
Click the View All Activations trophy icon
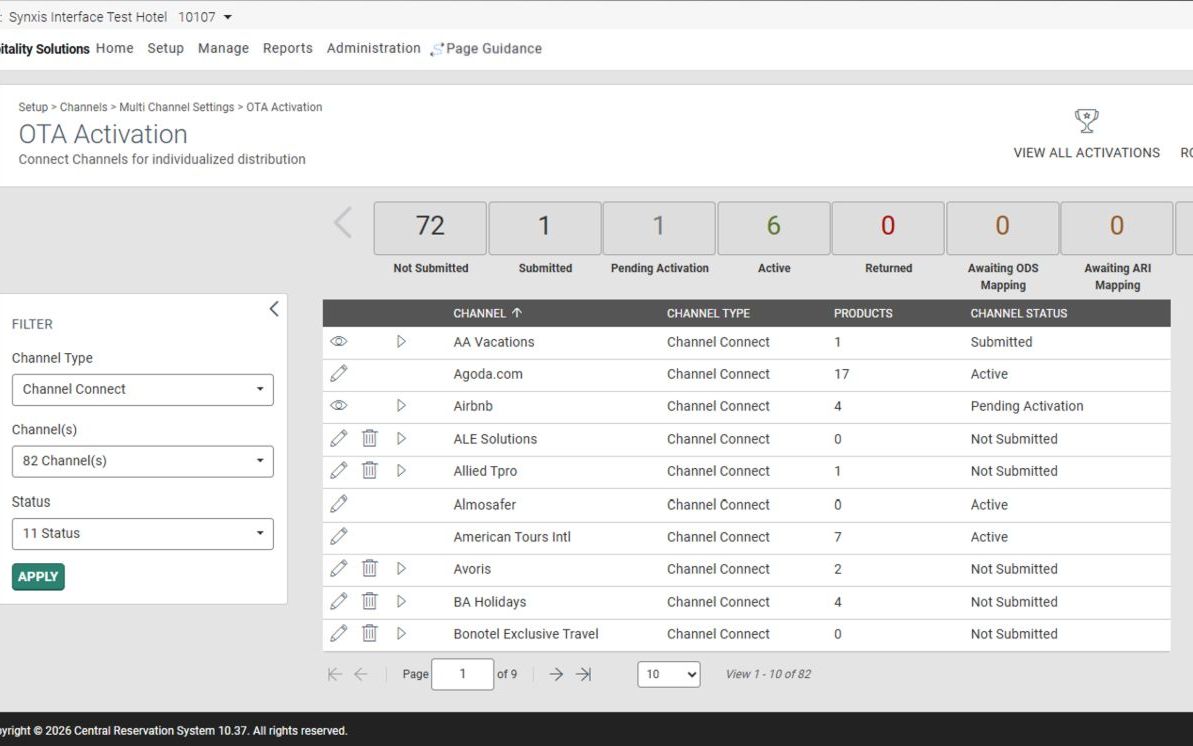1086,120
